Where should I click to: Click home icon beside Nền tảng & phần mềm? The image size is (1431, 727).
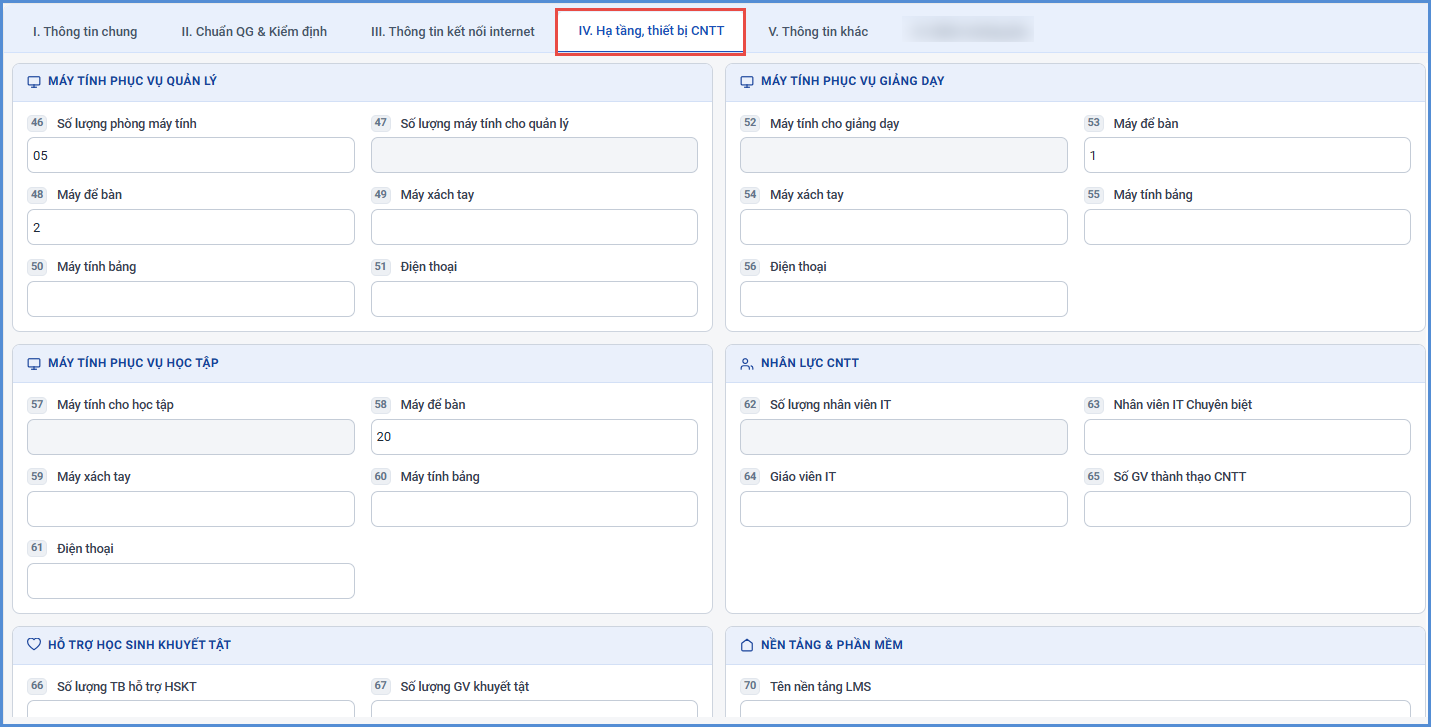pyautogui.click(x=747, y=645)
